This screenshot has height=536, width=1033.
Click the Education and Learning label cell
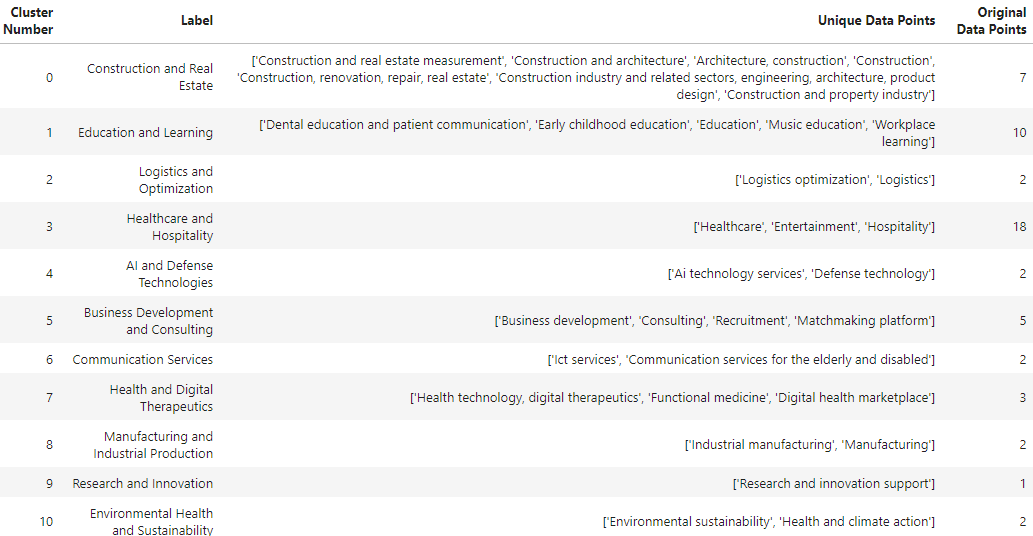[x=145, y=133]
